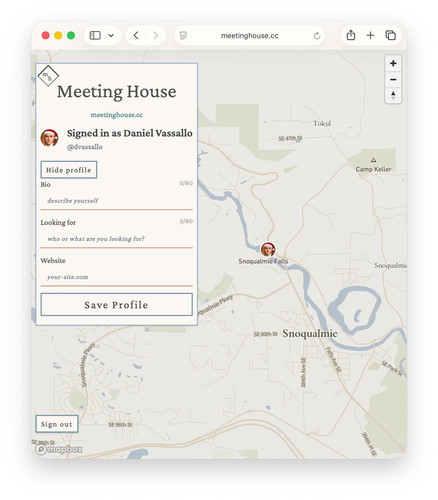438x500 pixels.
Task: Click the Meeting House diamond logo
Action: [48, 76]
